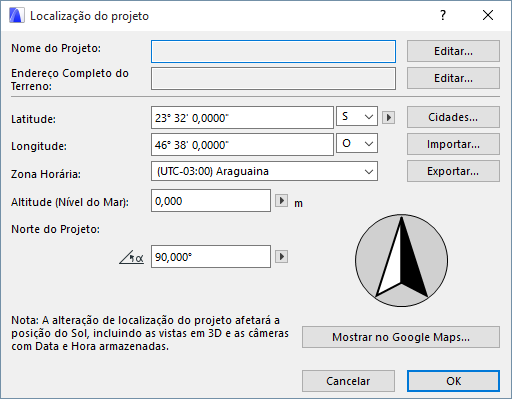512x399 pixels.
Task: Open the latitude format arrow popup
Action: [388, 117]
